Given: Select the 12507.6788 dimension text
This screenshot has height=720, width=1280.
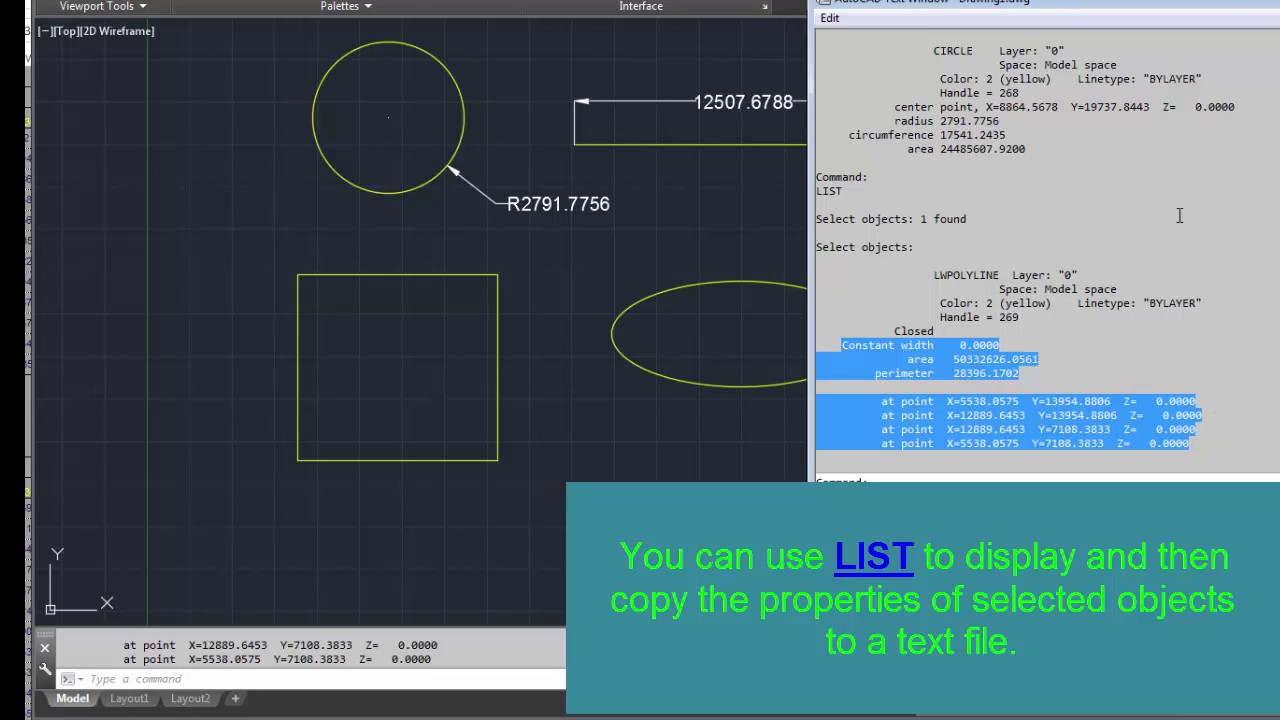Looking at the screenshot, I should point(743,102).
